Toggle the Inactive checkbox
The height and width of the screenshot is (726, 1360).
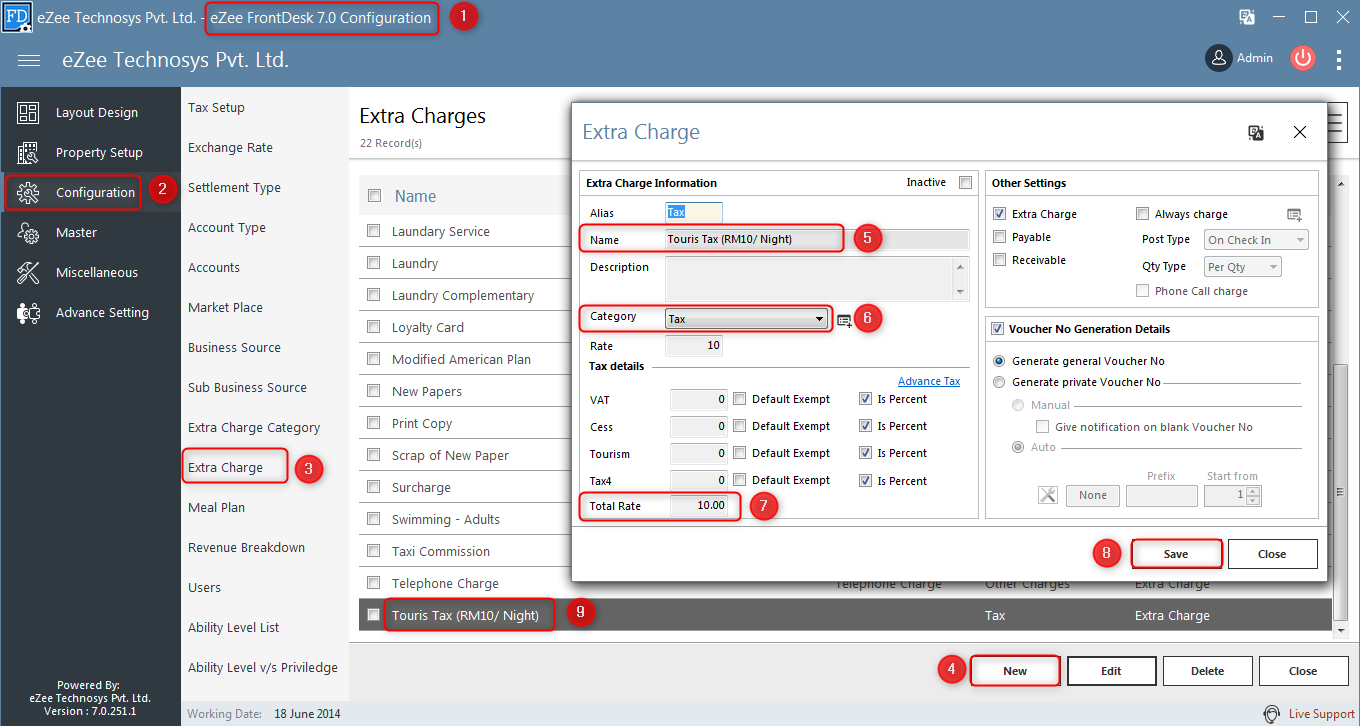tap(965, 182)
